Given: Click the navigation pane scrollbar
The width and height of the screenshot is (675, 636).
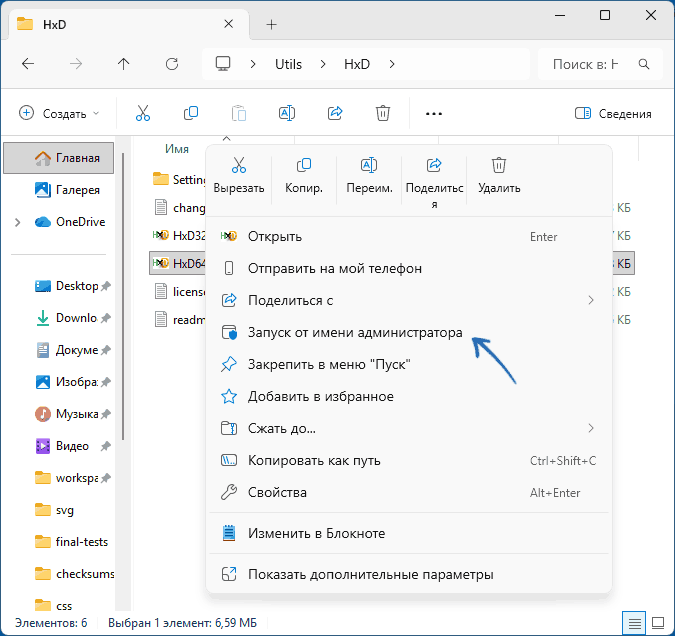Looking at the screenshot, I should (x=123, y=297).
